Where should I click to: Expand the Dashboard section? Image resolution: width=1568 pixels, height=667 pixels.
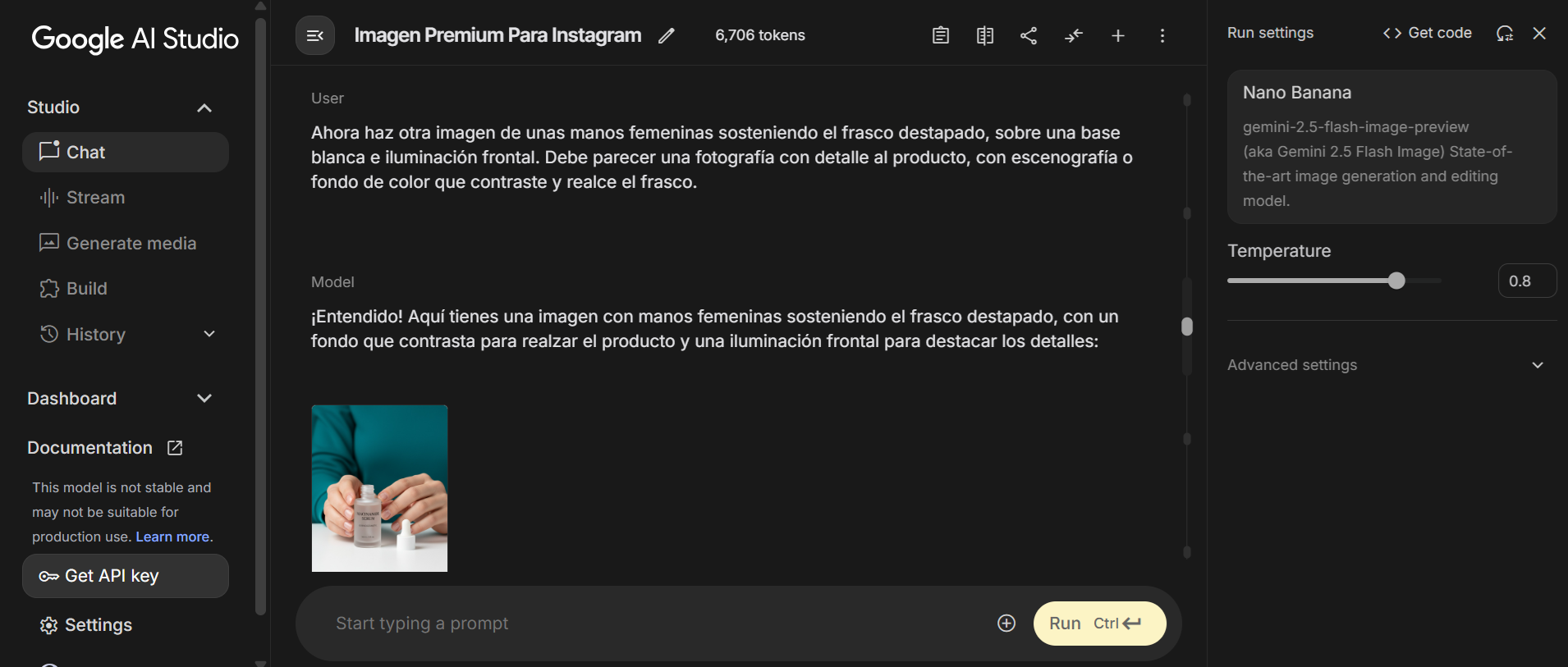[x=204, y=399]
